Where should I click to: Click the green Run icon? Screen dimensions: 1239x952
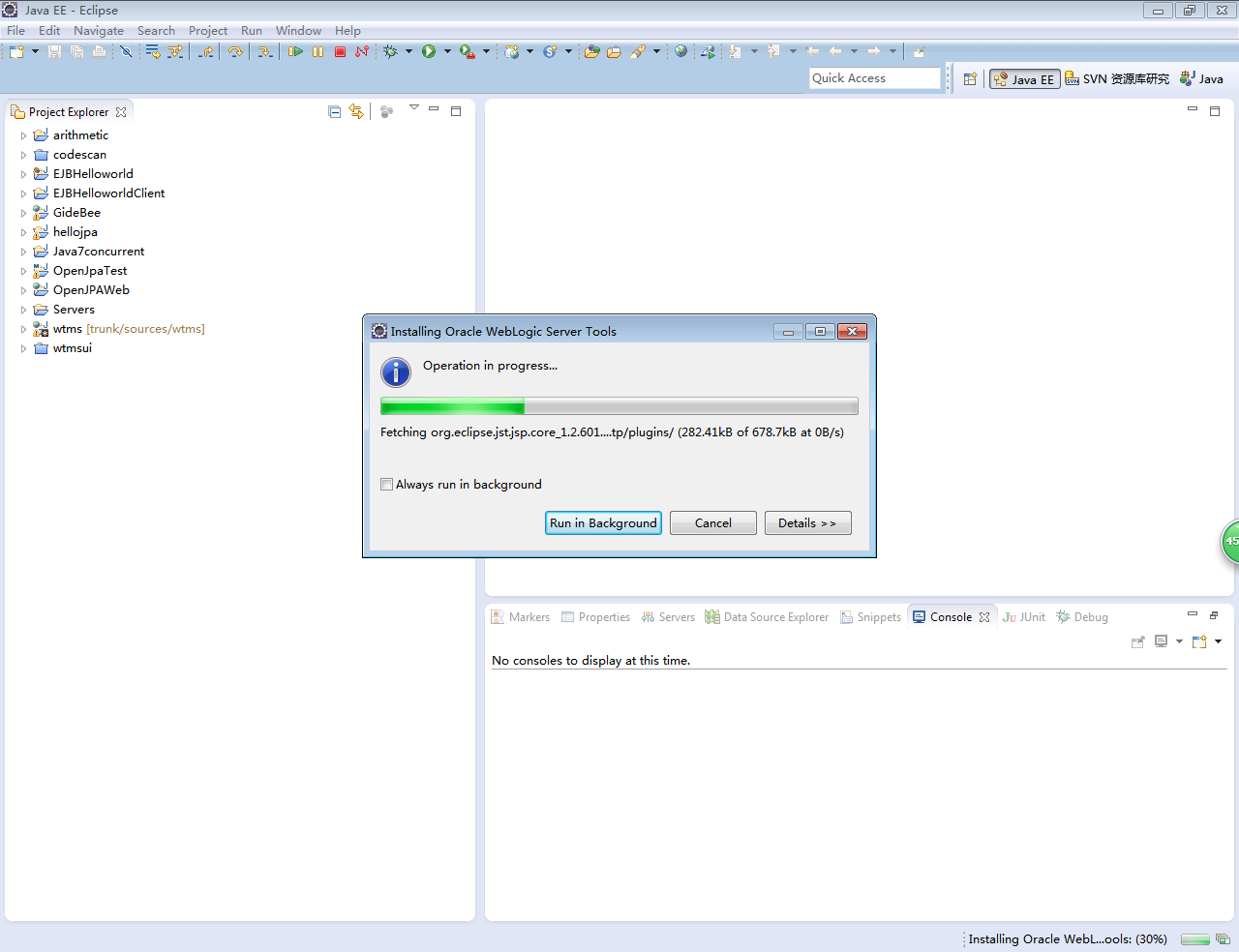429,51
